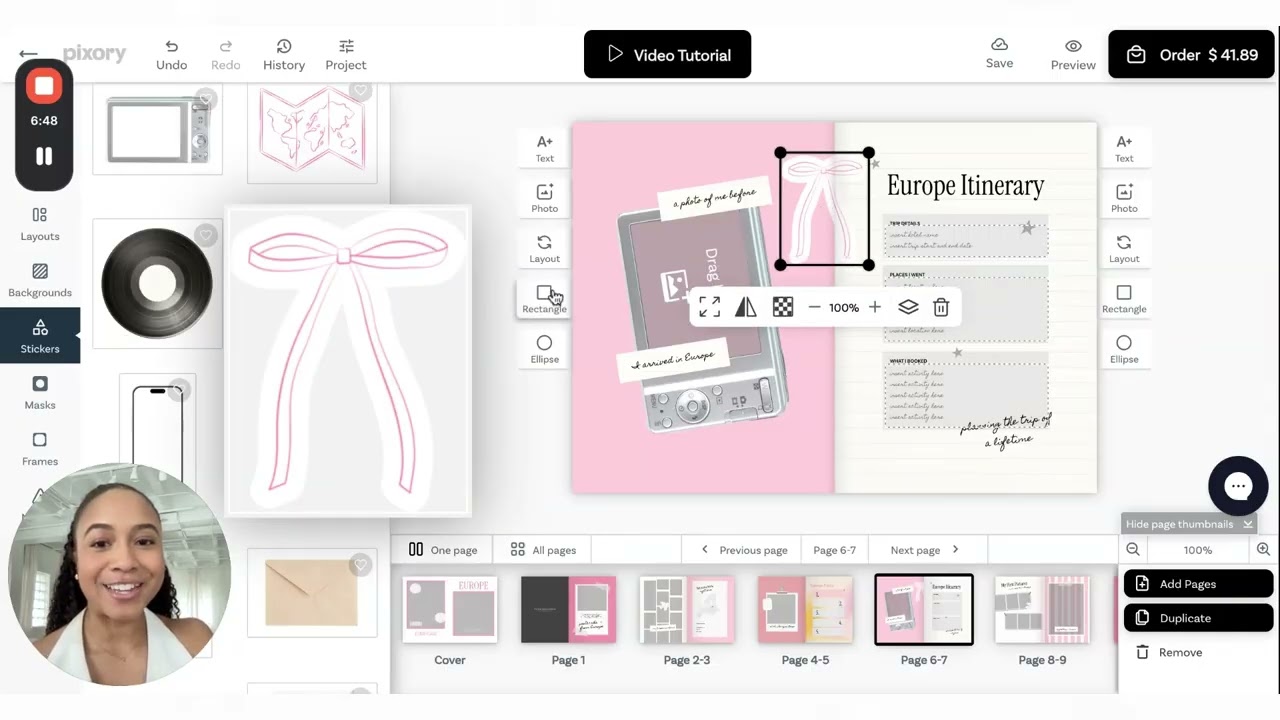Switch to One page view
This screenshot has height=720, width=1280.
tap(443, 549)
